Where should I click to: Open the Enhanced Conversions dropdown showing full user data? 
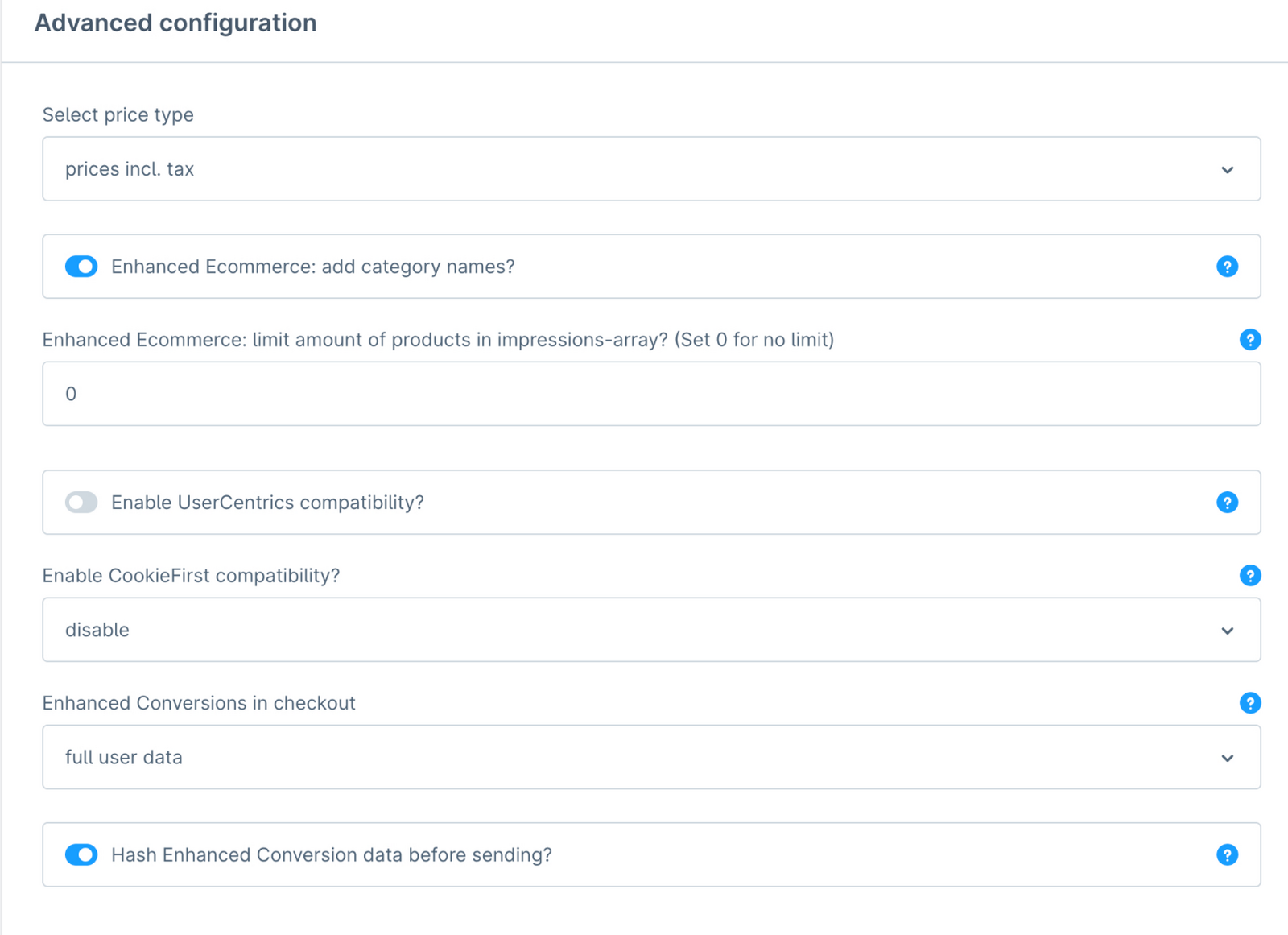(650, 757)
